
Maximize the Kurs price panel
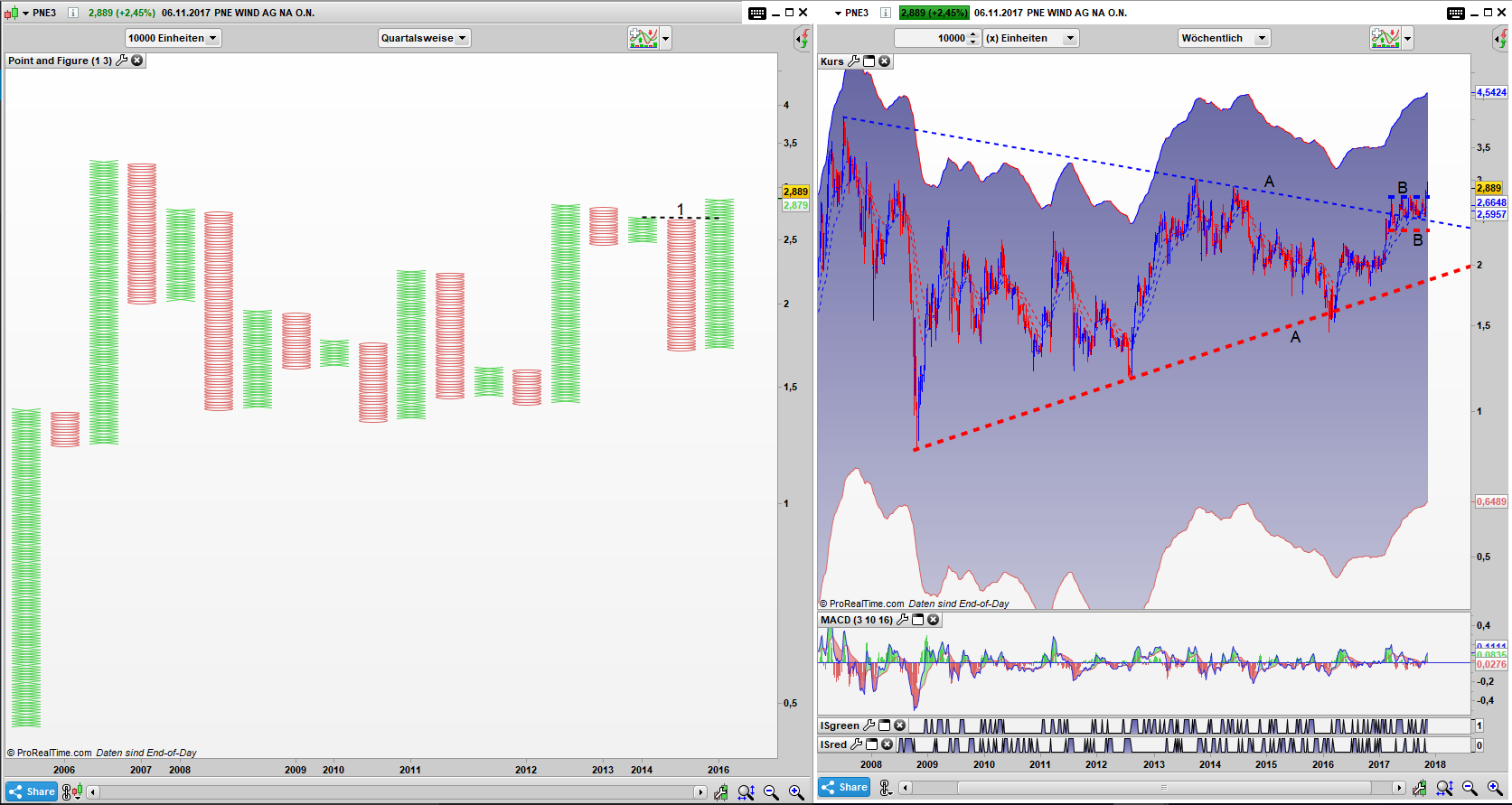[869, 61]
